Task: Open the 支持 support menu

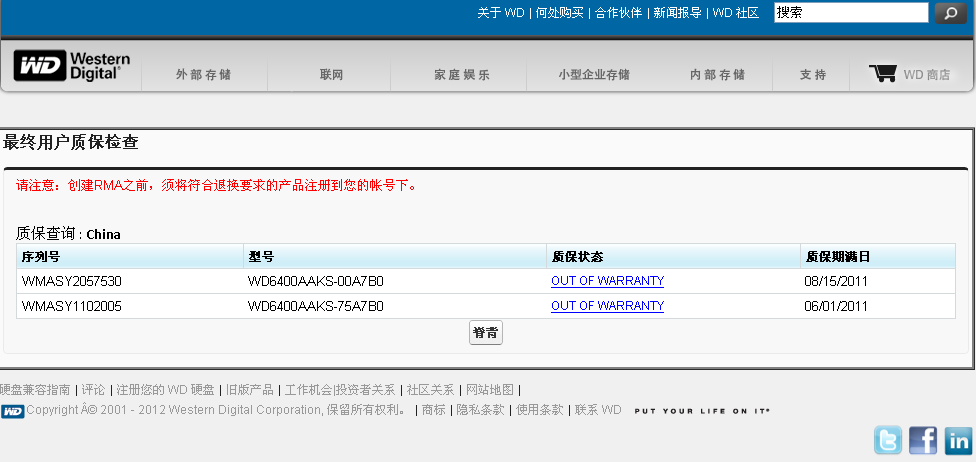Action: [813, 75]
